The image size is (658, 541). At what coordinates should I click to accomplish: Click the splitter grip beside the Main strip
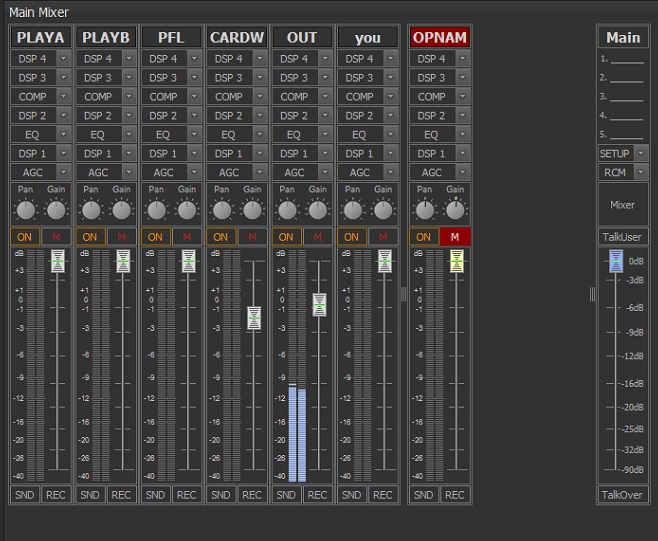tap(592, 294)
